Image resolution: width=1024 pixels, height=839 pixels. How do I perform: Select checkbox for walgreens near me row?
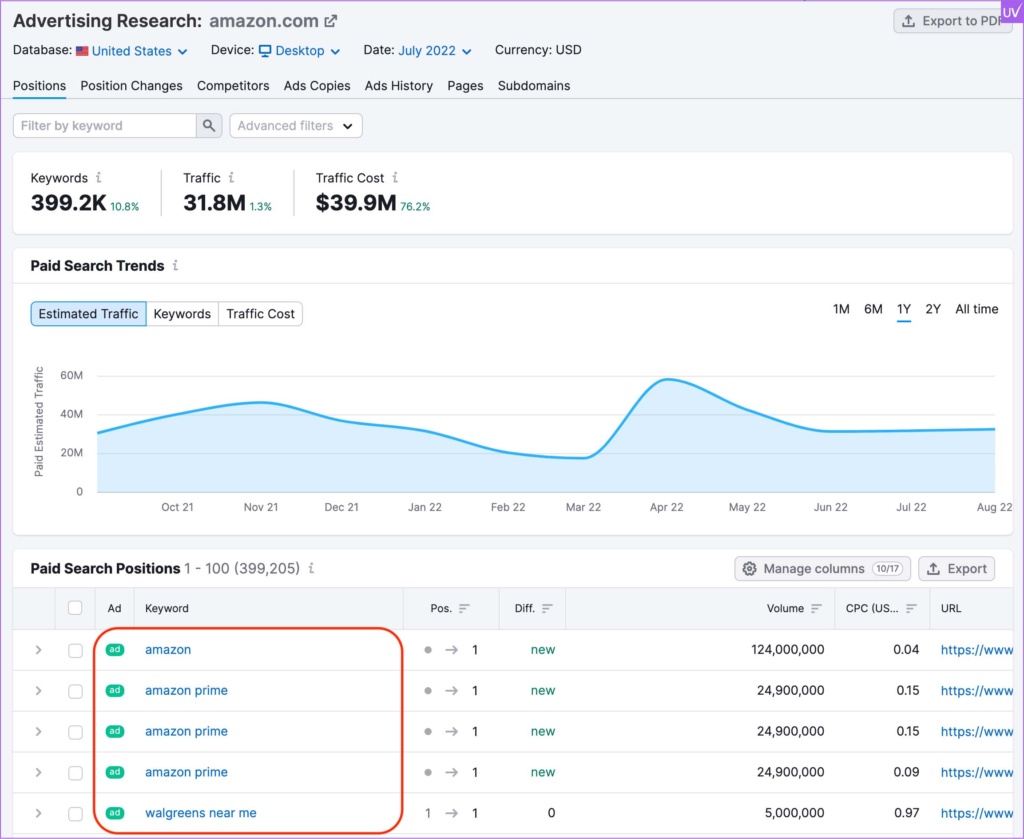coord(75,814)
